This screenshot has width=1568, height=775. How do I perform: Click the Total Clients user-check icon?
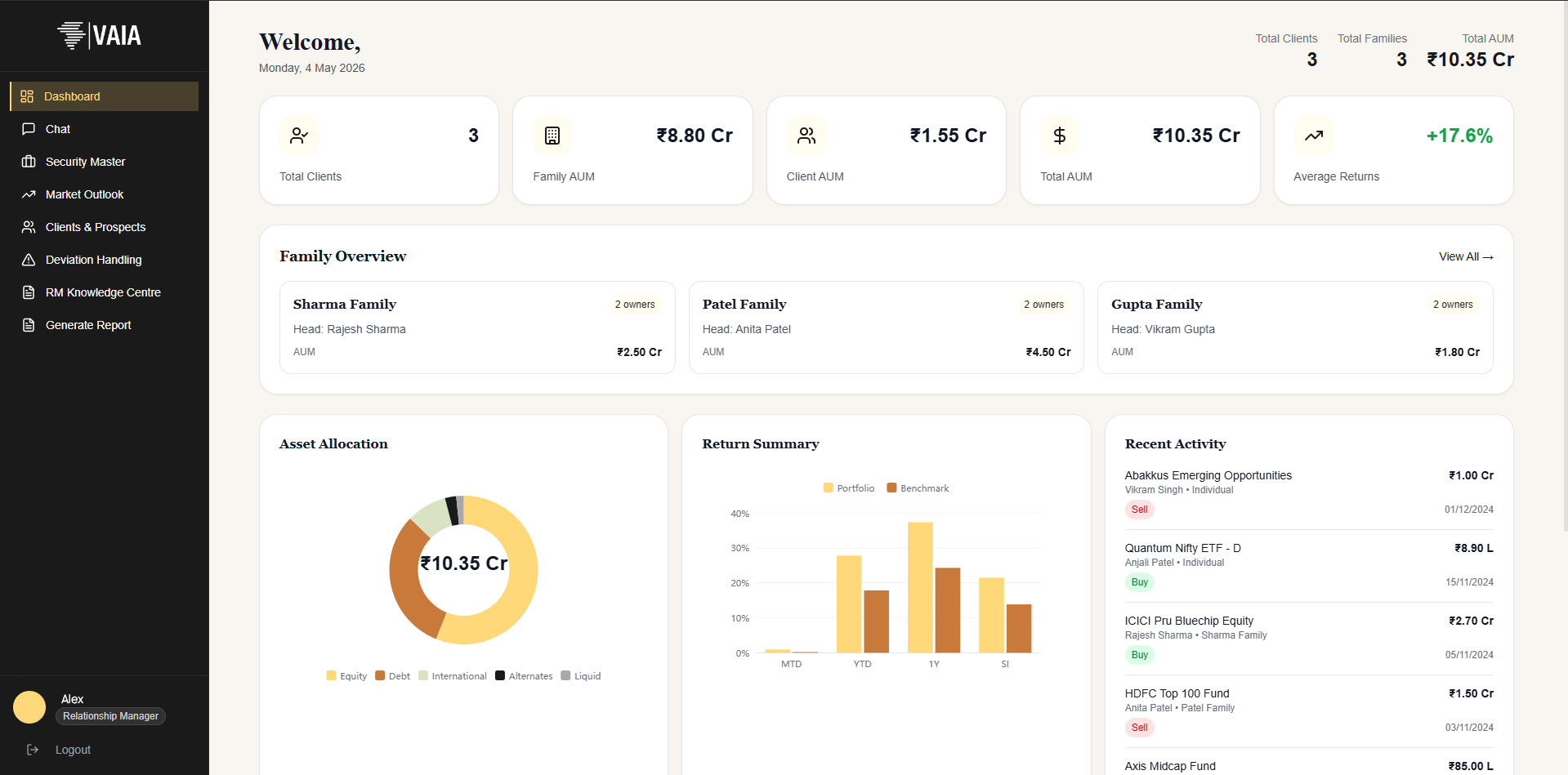coord(299,136)
